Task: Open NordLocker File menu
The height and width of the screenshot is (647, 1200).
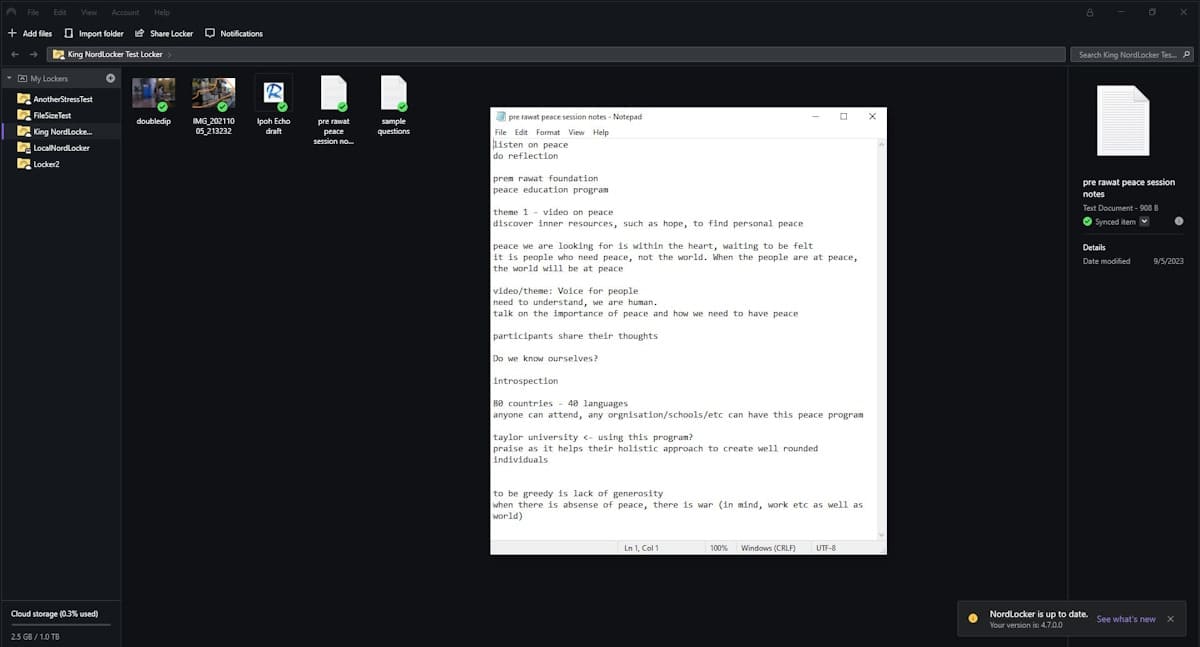Action: pyautogui.click(x=33, y=12)
